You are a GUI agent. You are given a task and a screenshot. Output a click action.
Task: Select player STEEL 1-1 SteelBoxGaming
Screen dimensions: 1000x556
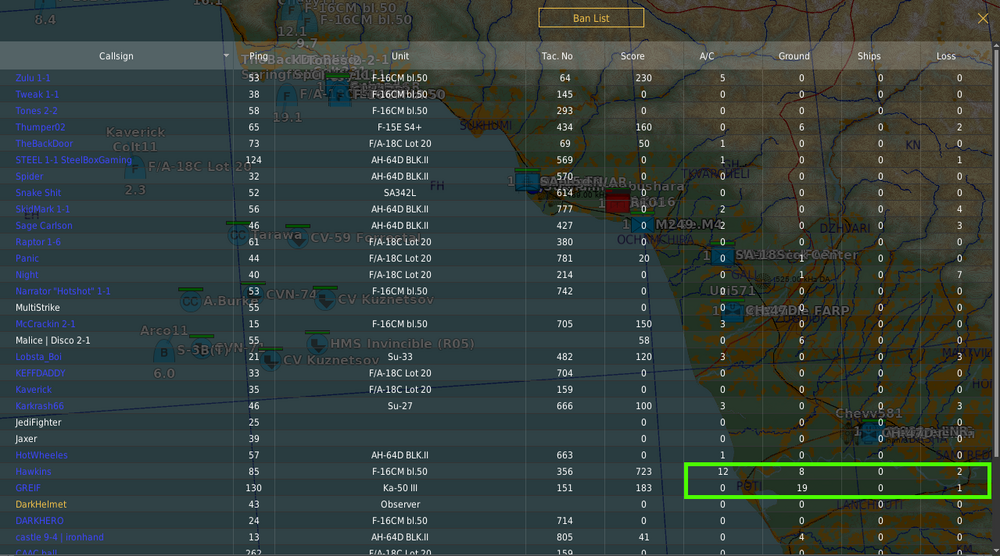click(x=73, y=160)
